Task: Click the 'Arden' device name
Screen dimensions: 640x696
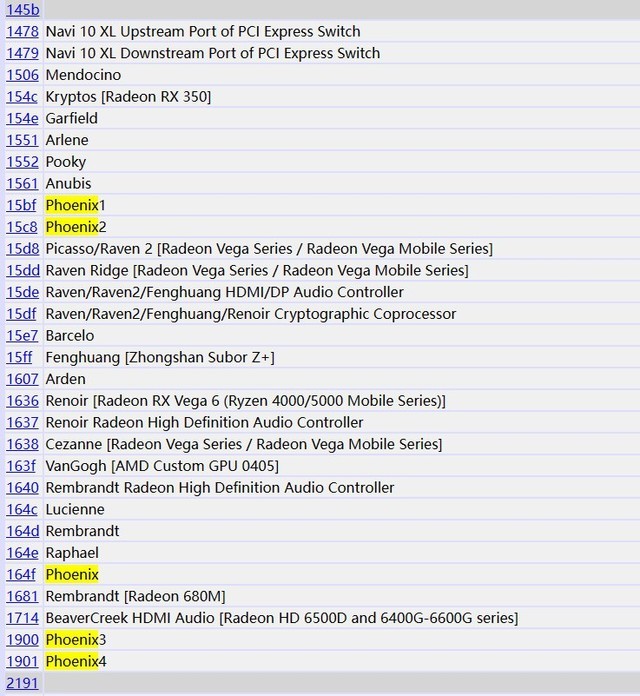Action: (x=66, y=380)
